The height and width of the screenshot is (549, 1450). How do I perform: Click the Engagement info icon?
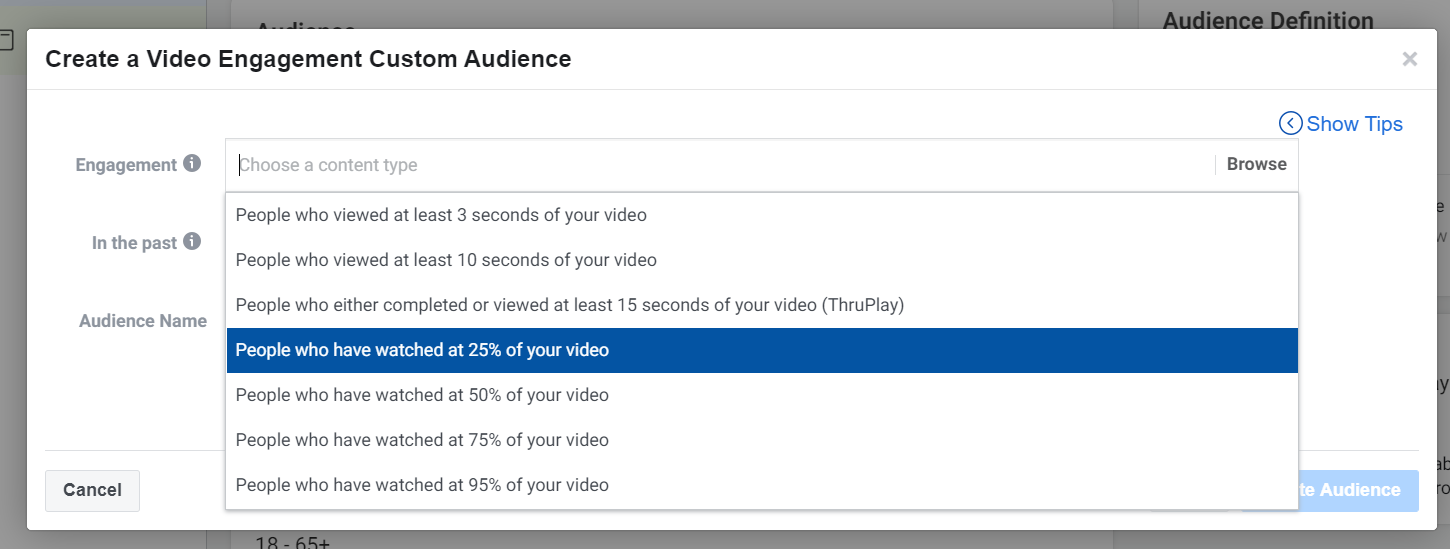[192, 164]
